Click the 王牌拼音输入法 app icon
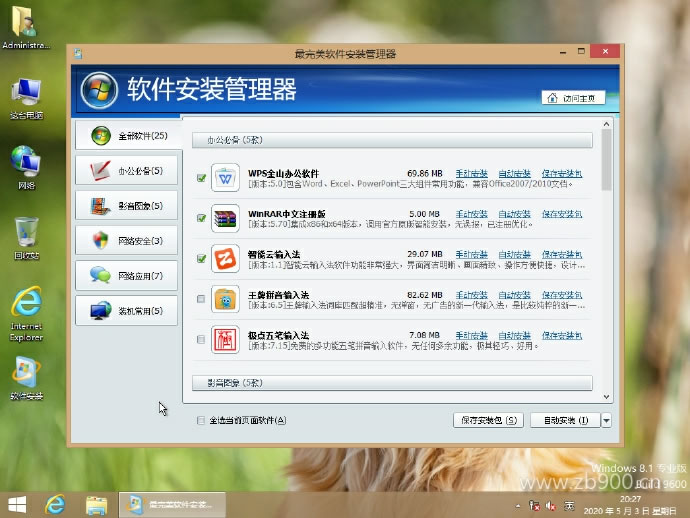690x518 pixels. 225,299
